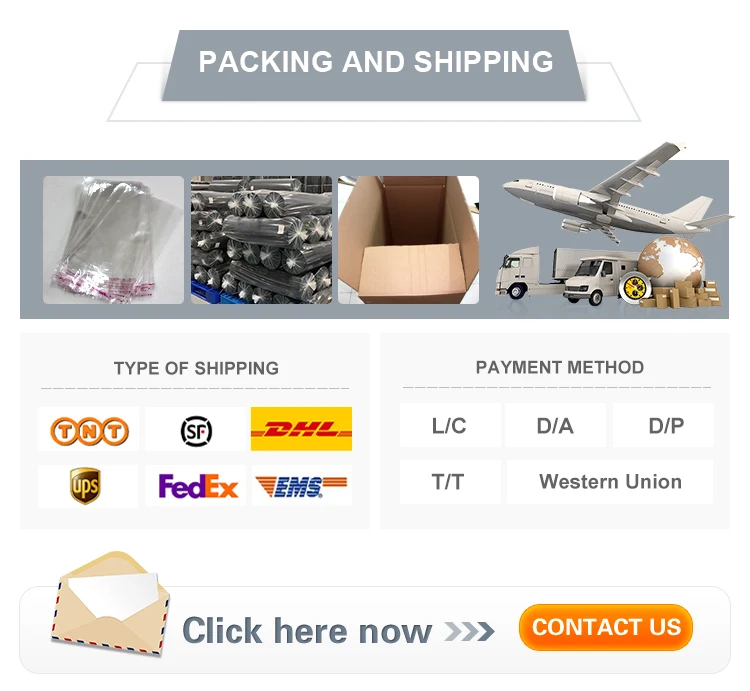Click the FedEx logo
This screenshot has height=691, width=750.
tap(198, 486)
